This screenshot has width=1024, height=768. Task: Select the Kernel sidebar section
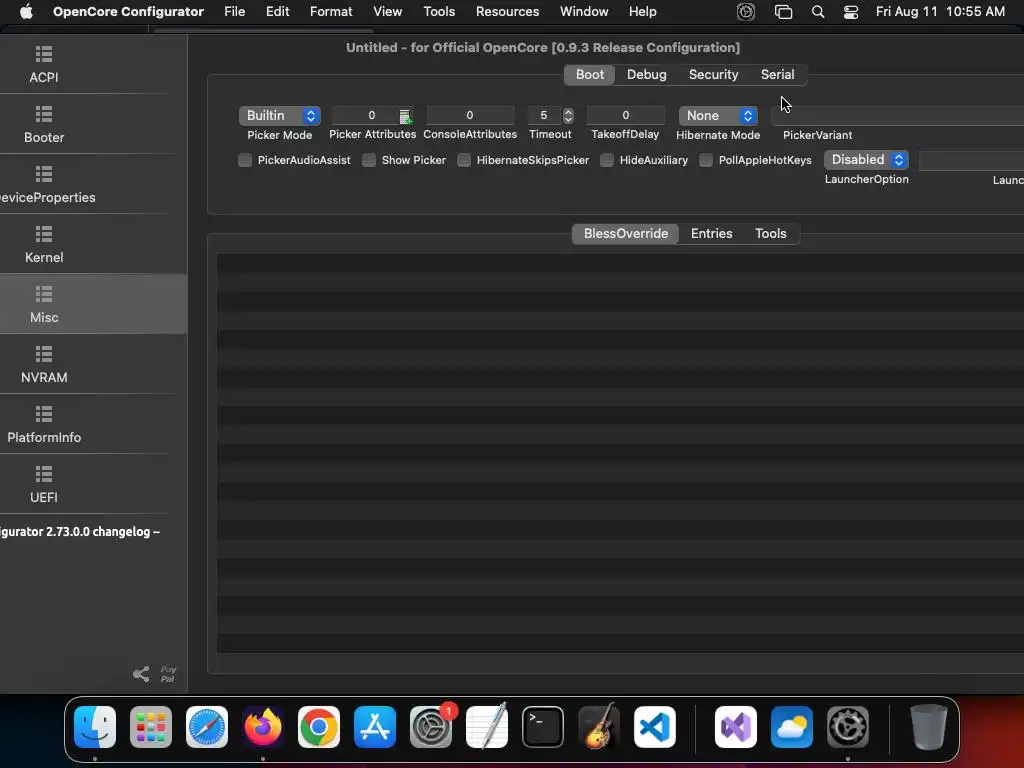click(44, 245)
